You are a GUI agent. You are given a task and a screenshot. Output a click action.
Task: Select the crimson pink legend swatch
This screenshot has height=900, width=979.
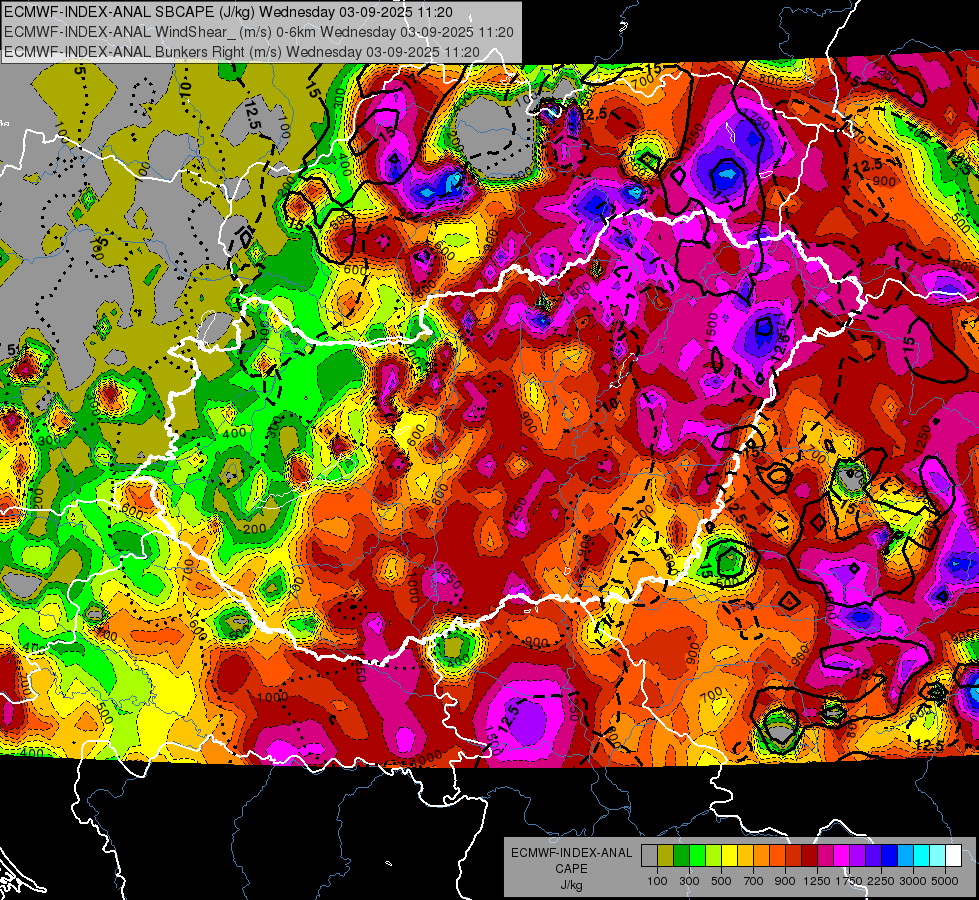coord(825,855)
